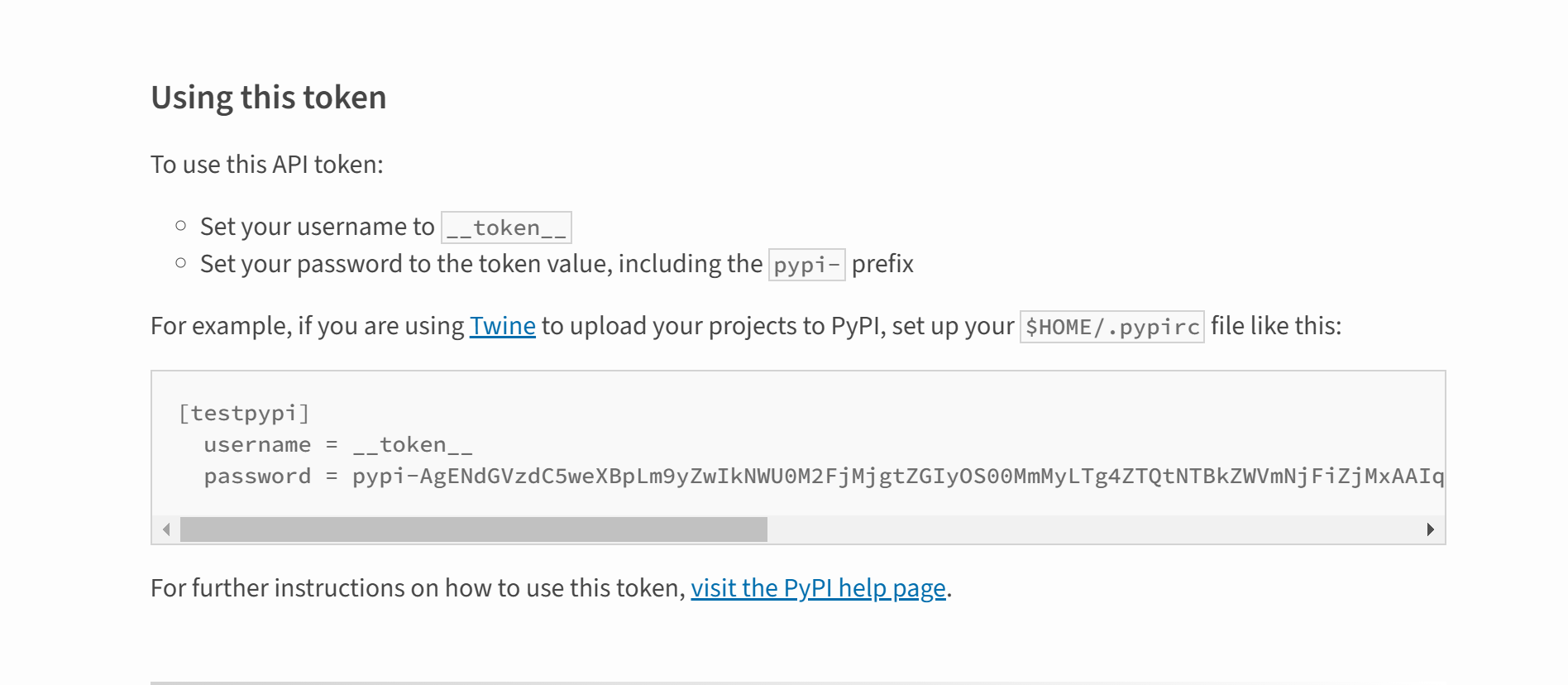Click the username = __token__ line

pos(338,444)
